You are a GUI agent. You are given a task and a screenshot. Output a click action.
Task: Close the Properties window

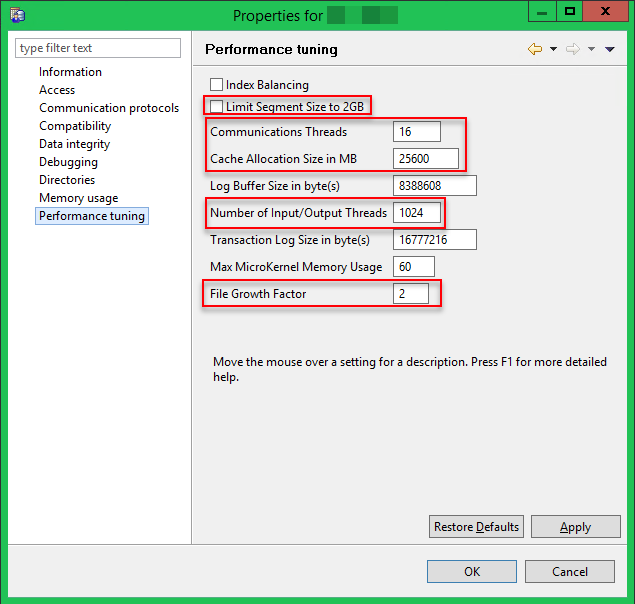click(605, 11)
